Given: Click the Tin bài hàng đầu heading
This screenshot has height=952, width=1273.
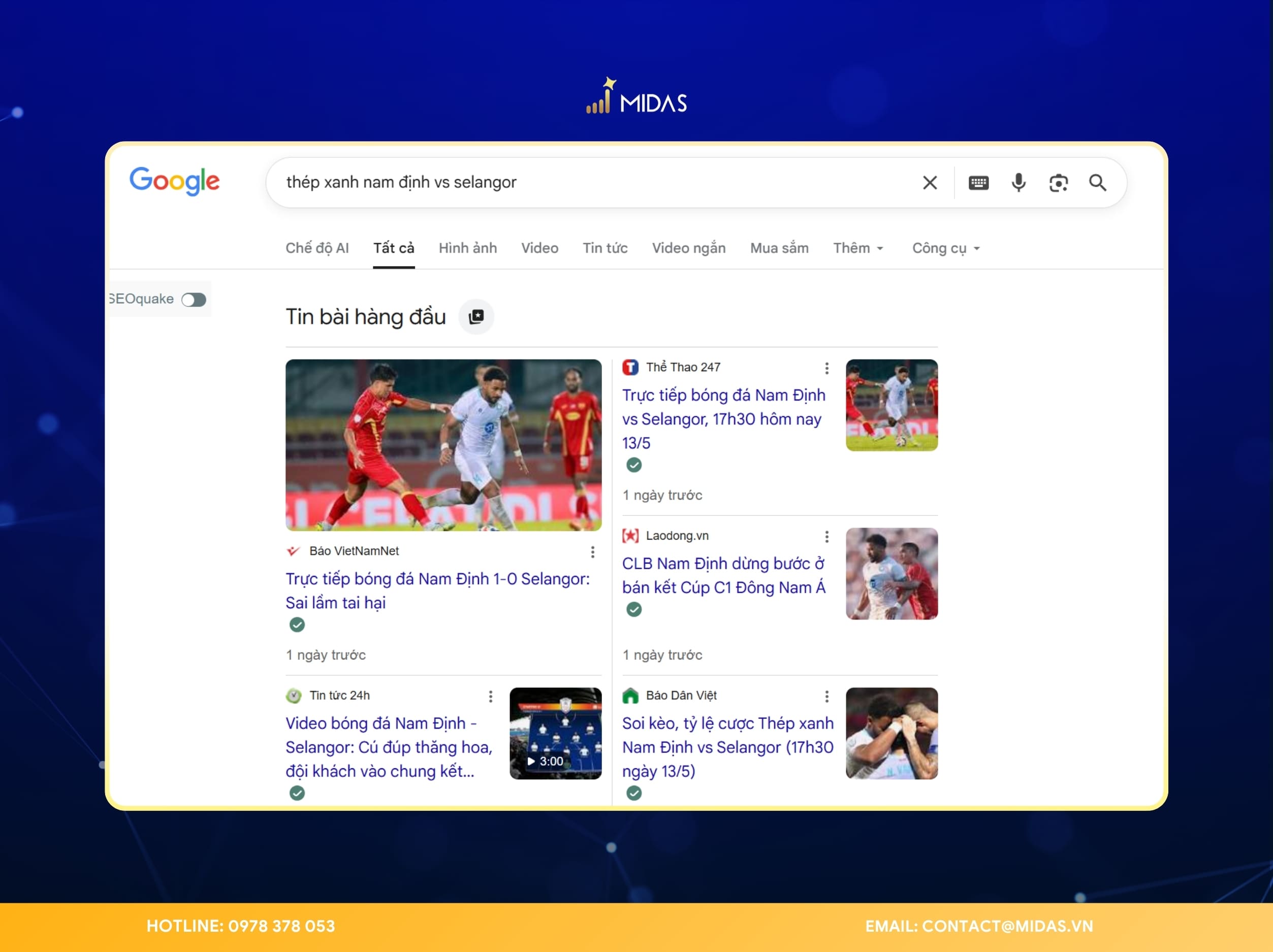Looking at the screenshot, I should click(365, 317).
